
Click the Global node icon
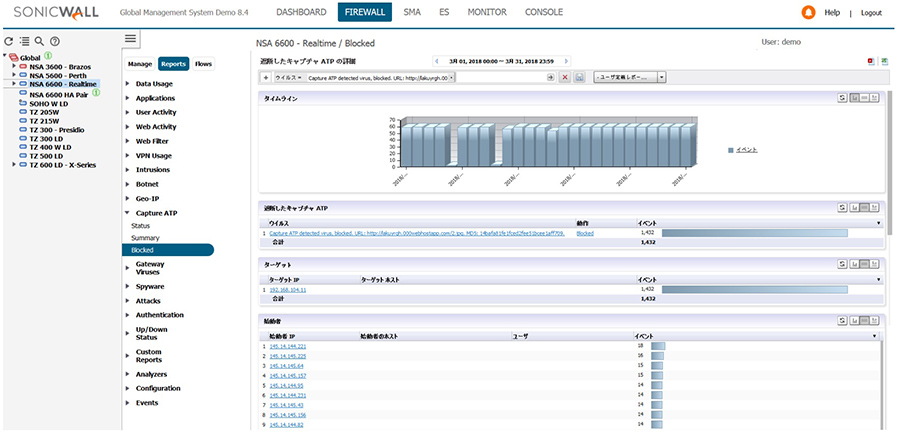click(14, 57)
